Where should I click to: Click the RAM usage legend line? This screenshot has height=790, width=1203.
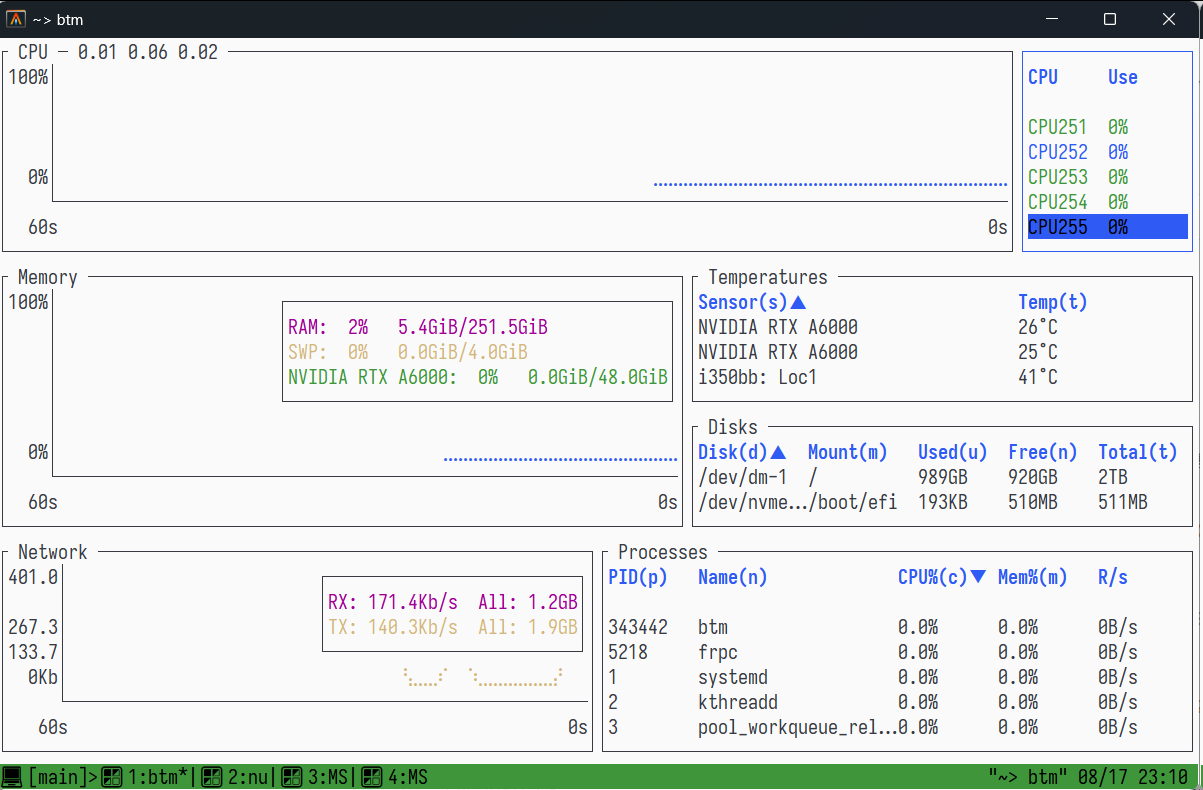(x=418, y=327)
